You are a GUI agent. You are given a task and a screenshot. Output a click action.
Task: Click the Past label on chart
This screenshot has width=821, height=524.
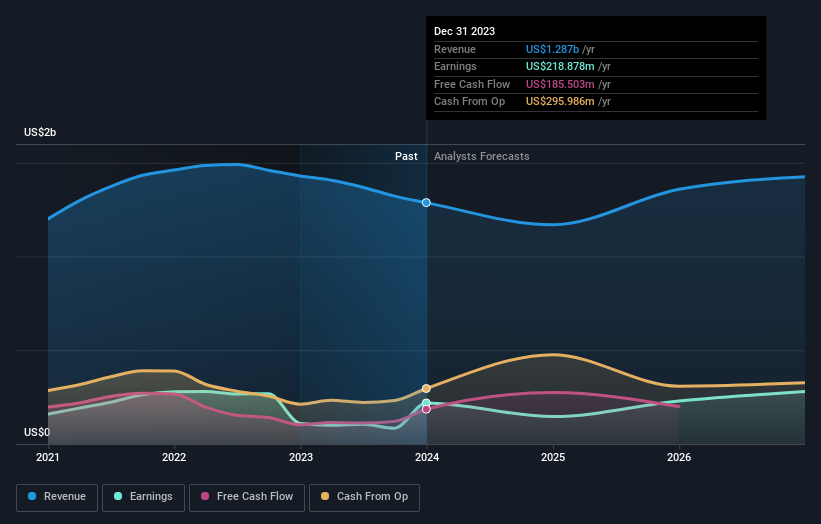406,157
